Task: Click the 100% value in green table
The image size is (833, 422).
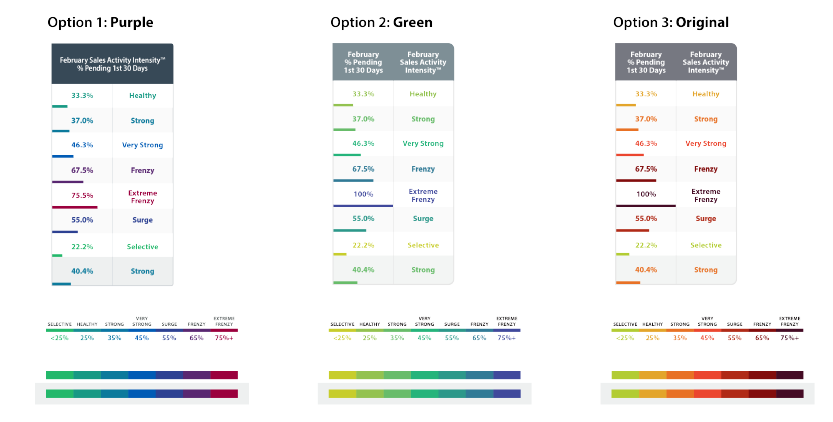Action: click(363, 194)
